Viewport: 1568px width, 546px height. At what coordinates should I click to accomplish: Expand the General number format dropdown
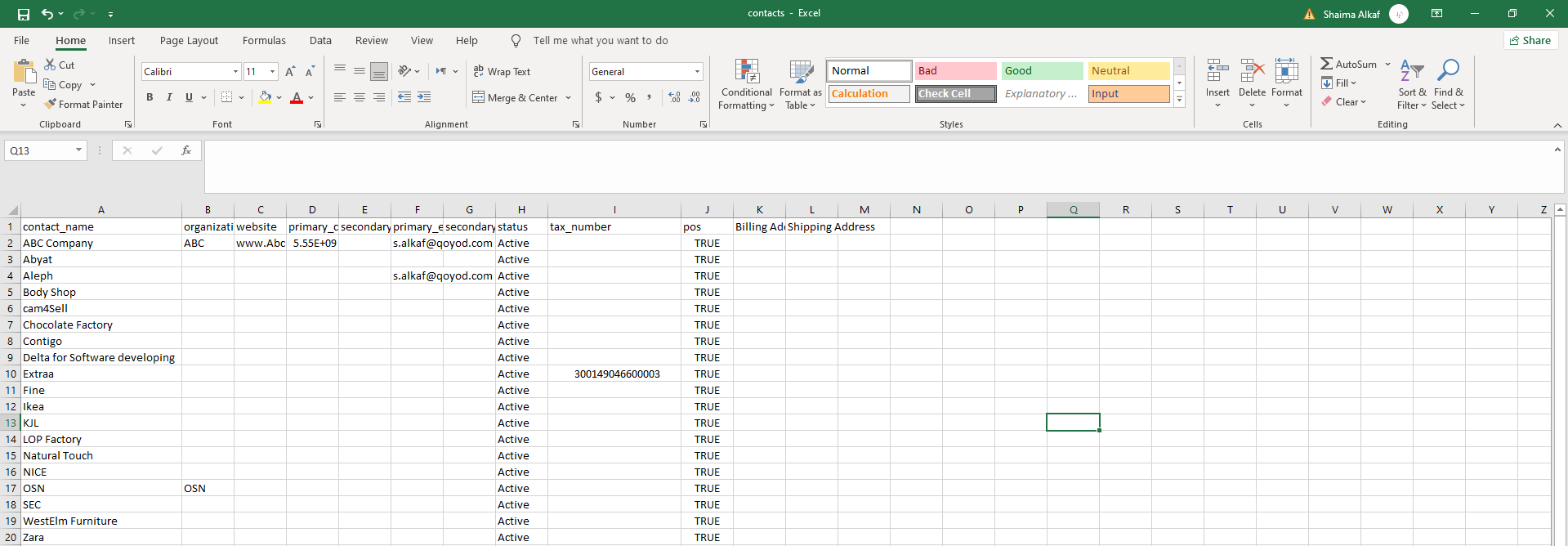(x=697, y=72)
